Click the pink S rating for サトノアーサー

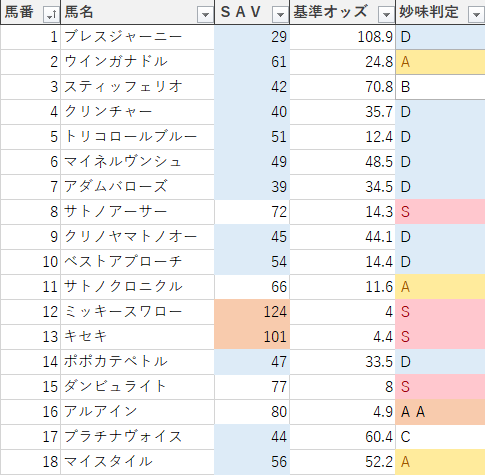click(x=440, y=212)
